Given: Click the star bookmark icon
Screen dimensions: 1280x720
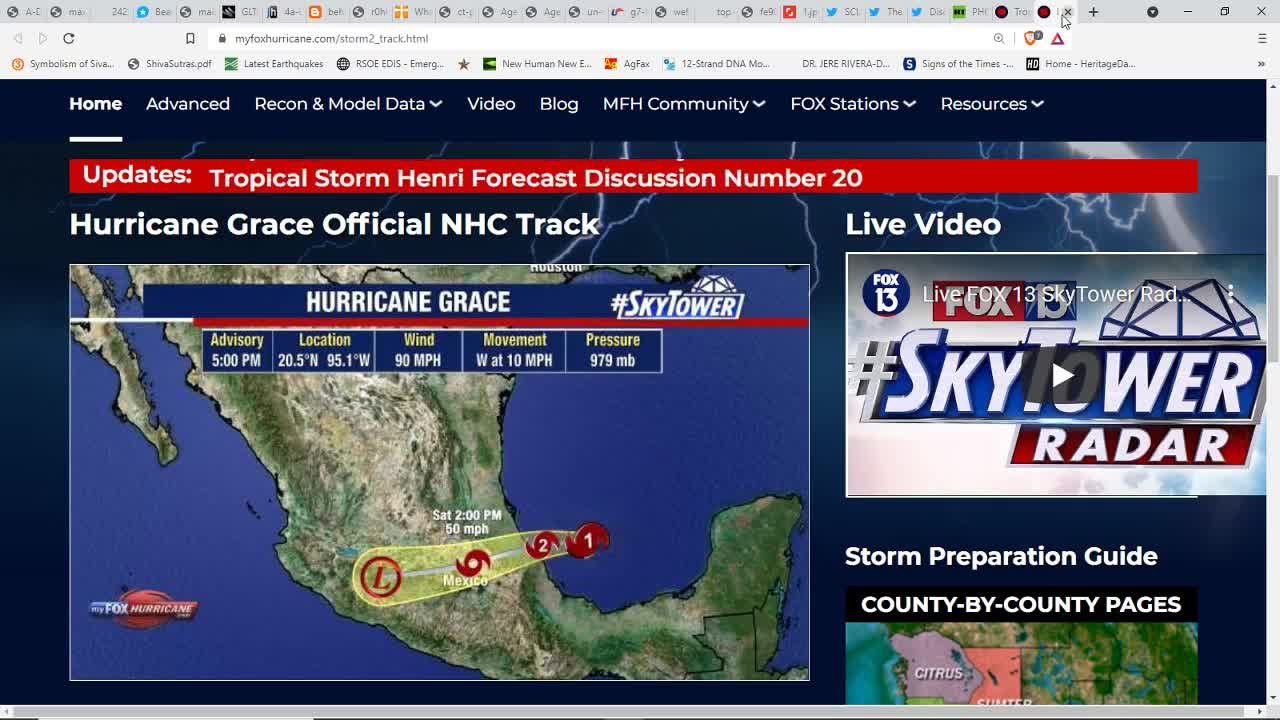Looking at the screenshot, I should [x=463, y=64].
